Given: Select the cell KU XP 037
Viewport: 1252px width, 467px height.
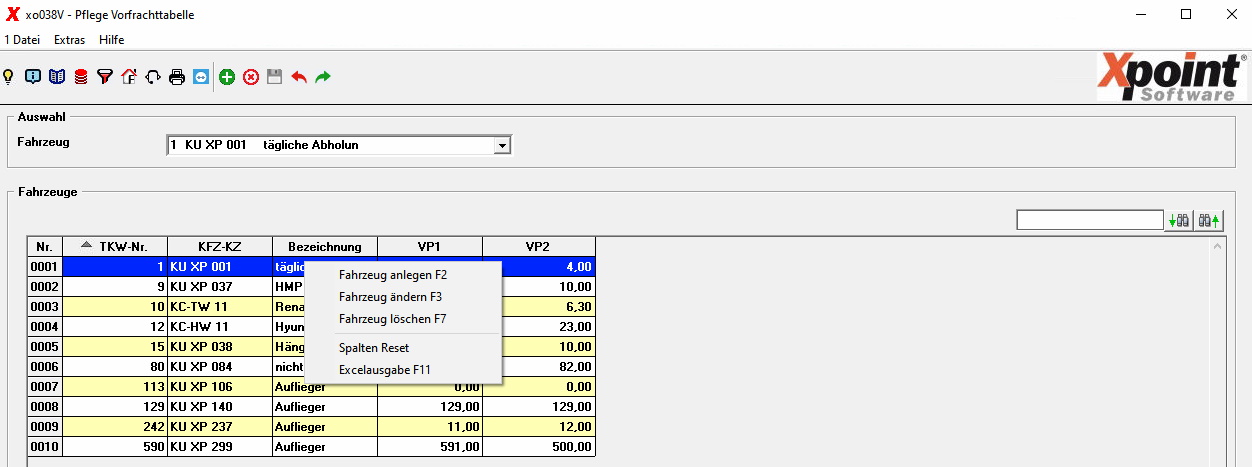Looking at the screenshot, I should [220, 285].
